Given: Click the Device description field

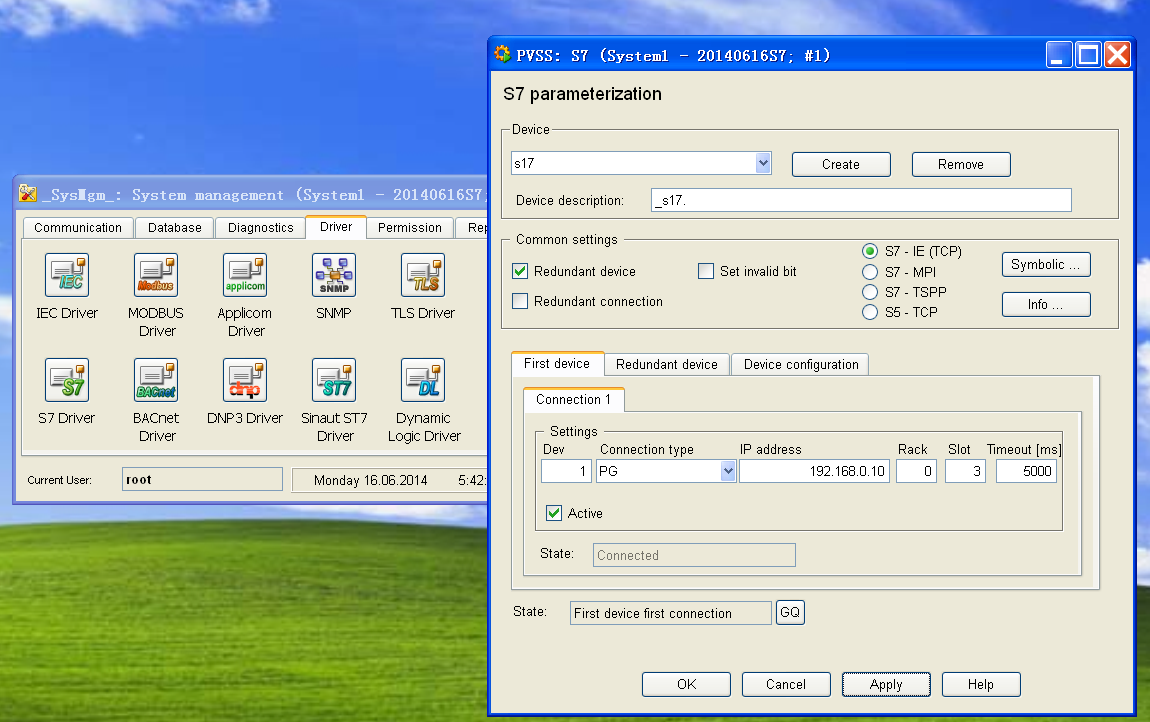Looking at the screenshot, I should [861, 200].
